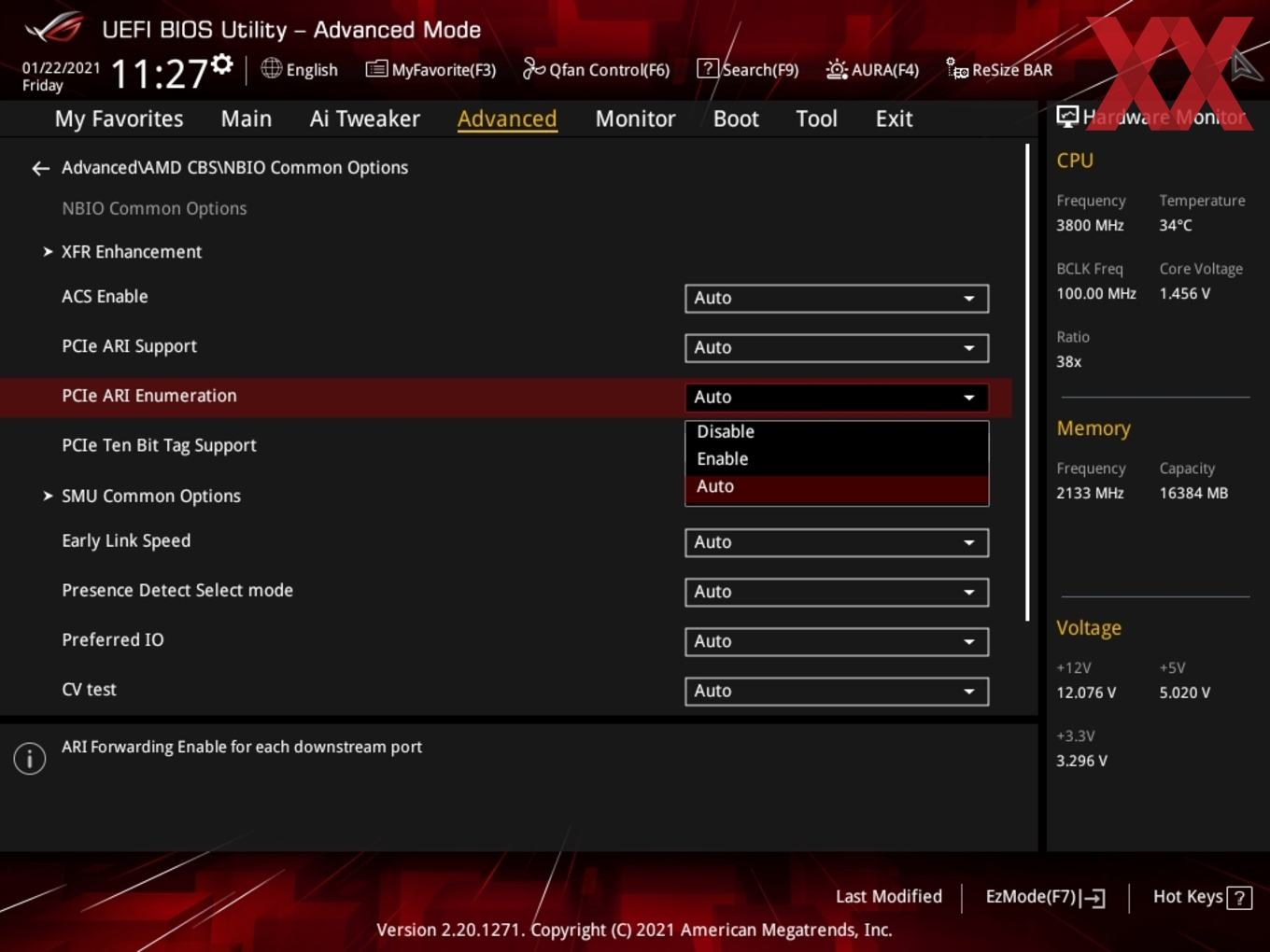Click the +12V value 12.076 V
This screenshot has width=1270, height=952.
coord(1086,693)
